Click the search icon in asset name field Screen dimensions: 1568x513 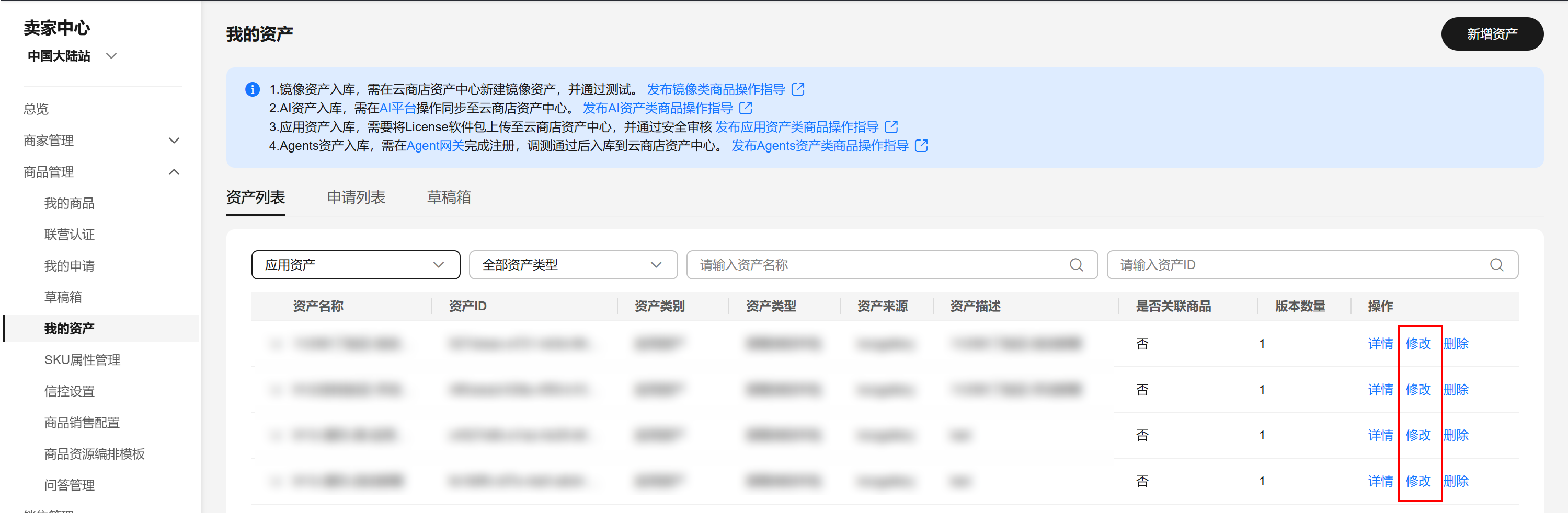pyautogui.click(x=1075, y=265)
